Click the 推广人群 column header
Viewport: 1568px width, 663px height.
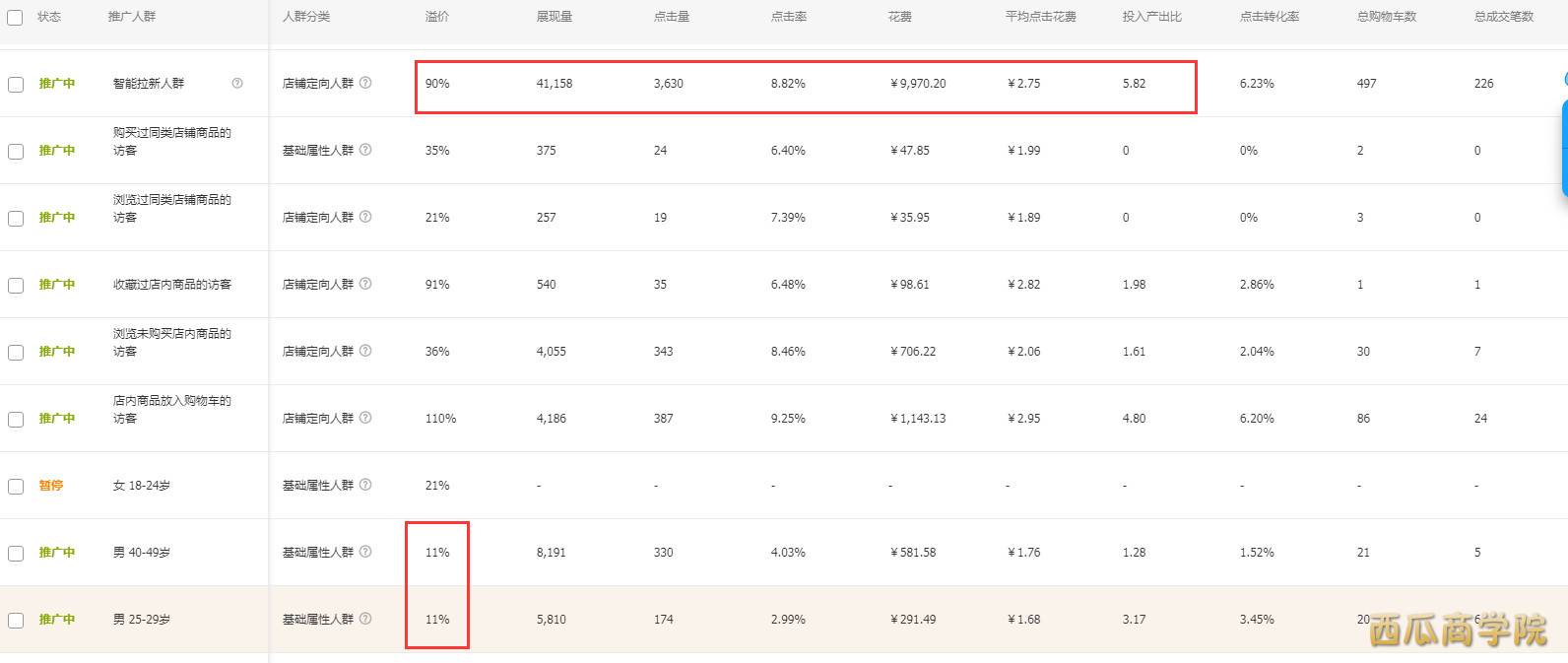tap(132, 17)
